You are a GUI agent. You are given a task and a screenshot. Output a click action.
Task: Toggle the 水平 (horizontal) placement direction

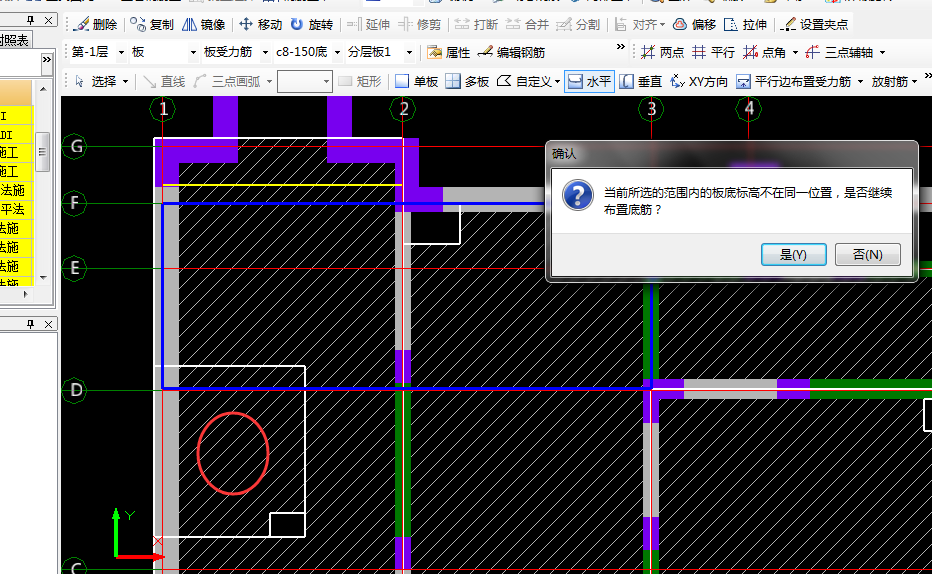pos(588,81)
